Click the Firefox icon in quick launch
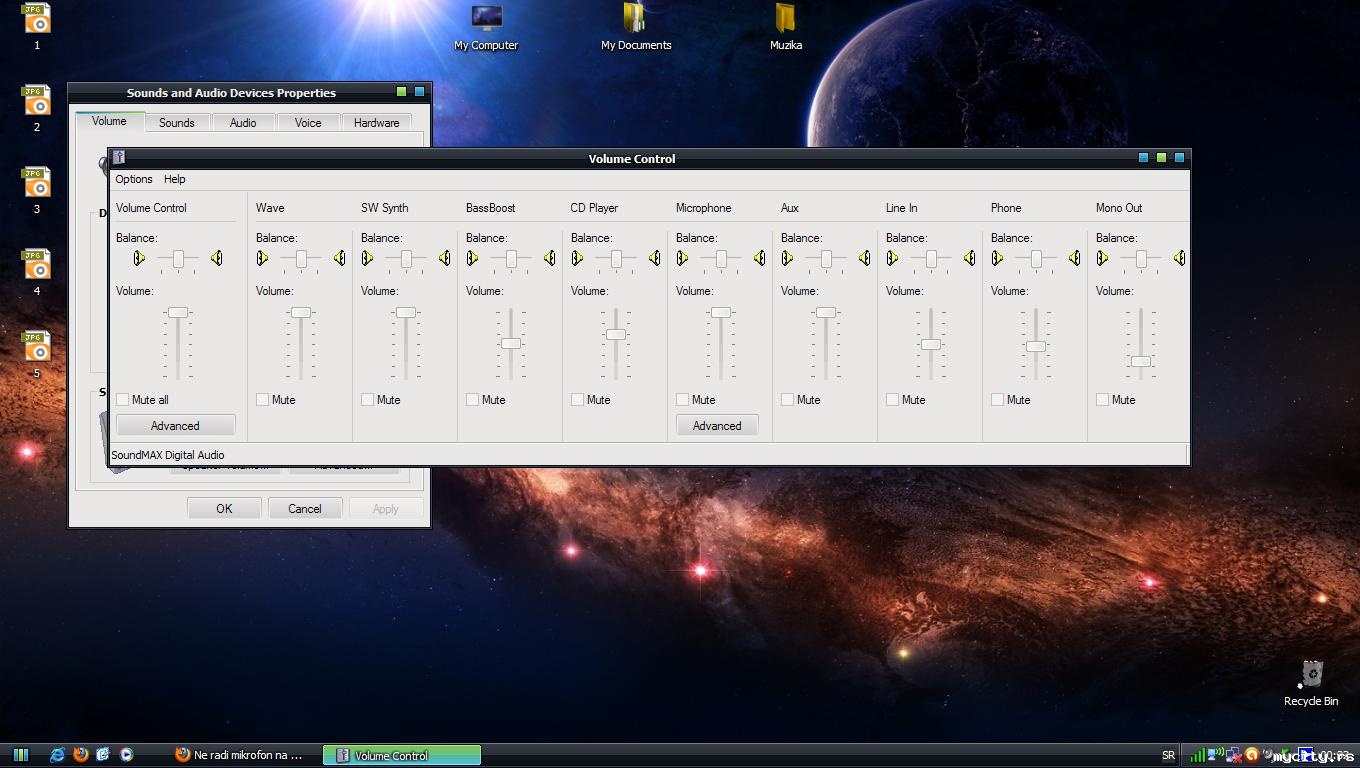 coord(81,755)
